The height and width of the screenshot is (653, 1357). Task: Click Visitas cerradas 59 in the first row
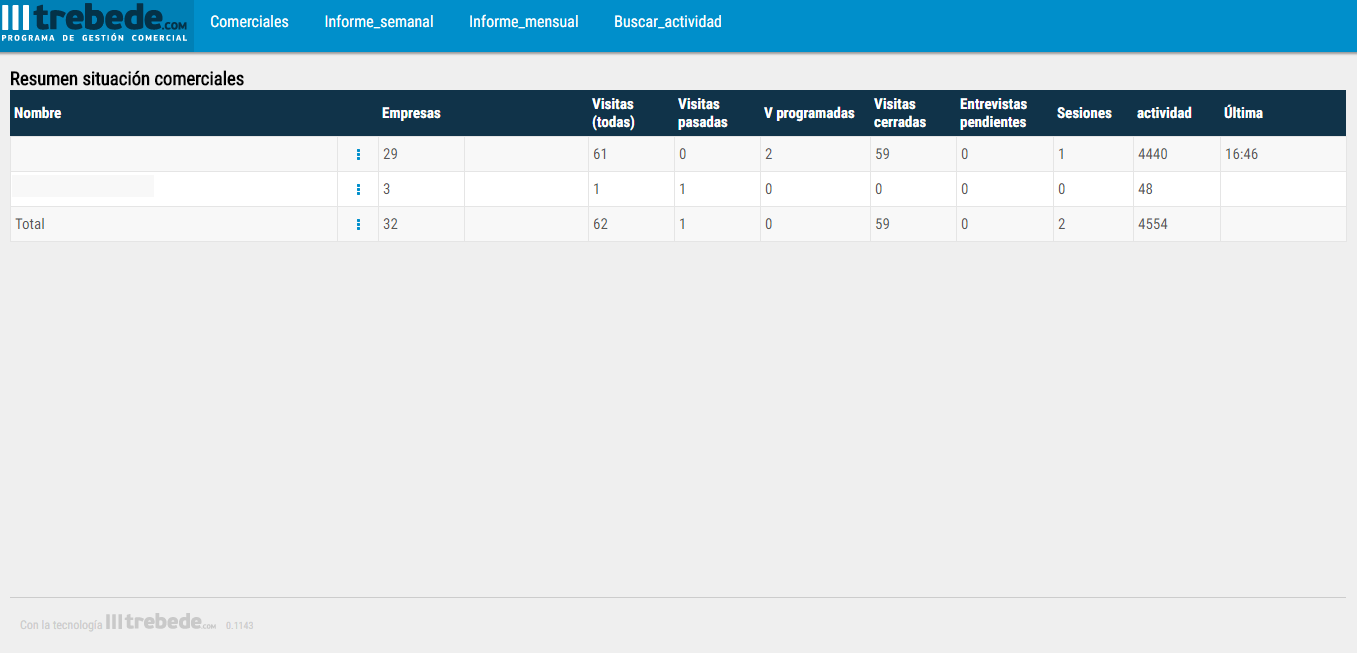point(882,154)
